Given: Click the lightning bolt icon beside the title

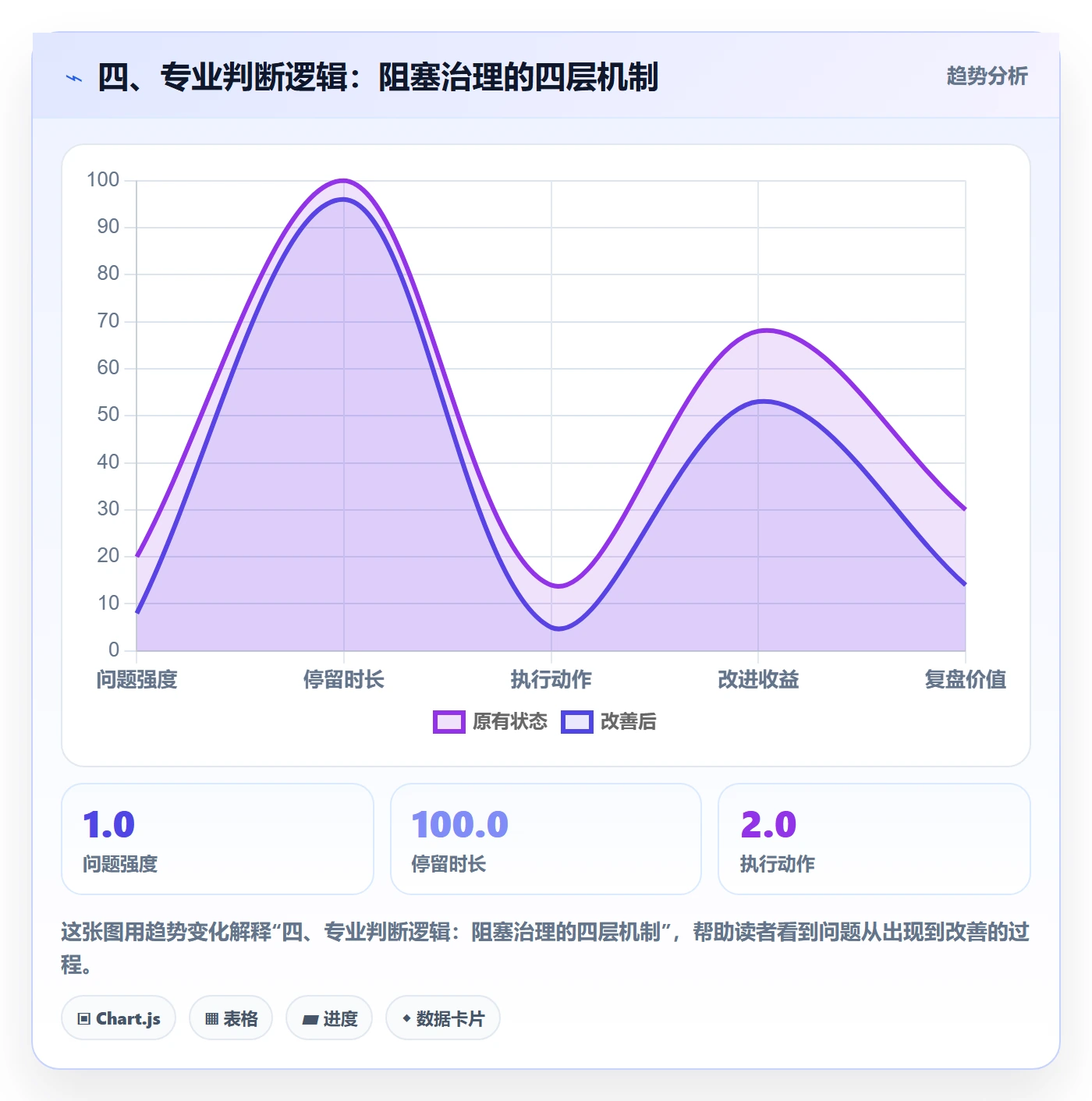Looking at the screenshot, I should [x=74, y=78].
